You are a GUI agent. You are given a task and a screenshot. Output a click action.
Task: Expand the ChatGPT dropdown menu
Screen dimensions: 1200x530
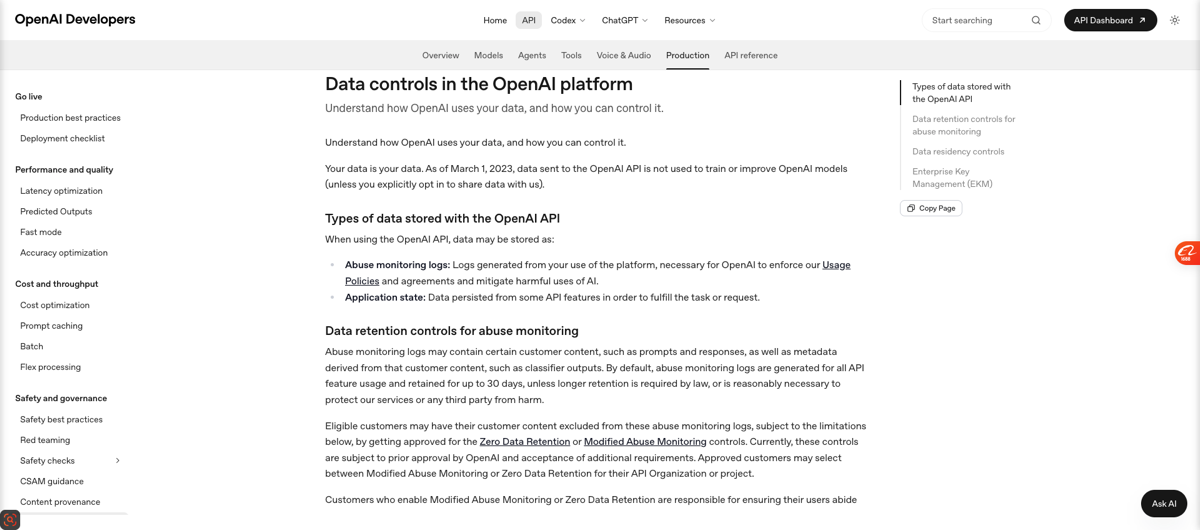(625, 20)
